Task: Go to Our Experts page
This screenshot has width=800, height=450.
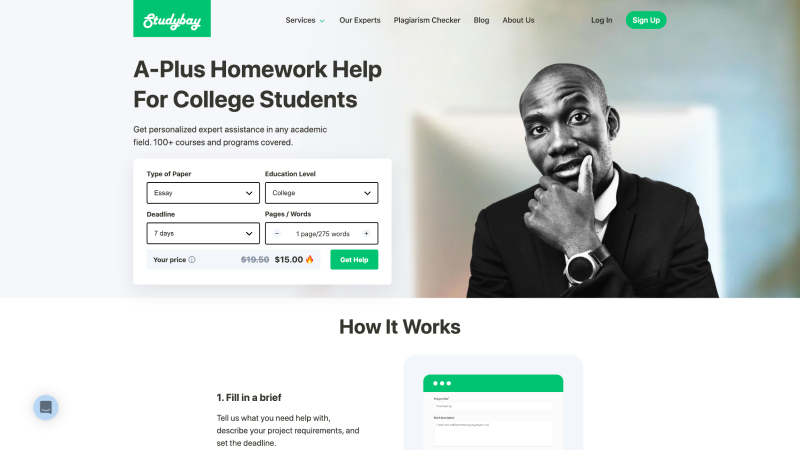Action: [360, 20]
